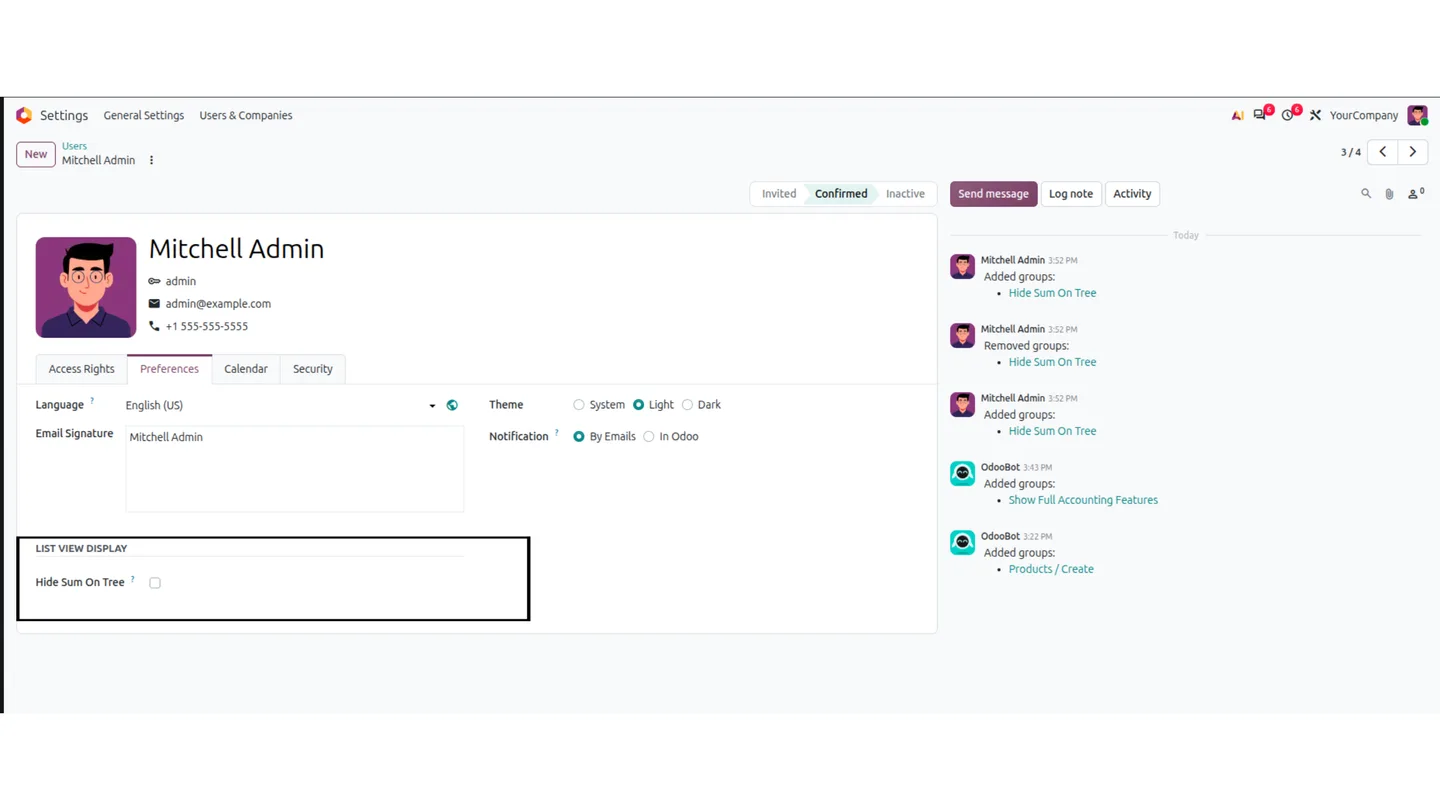1440x810 pixels.
Task: Open the AI assistant icon in navbar
Action: click(1237, 116)
